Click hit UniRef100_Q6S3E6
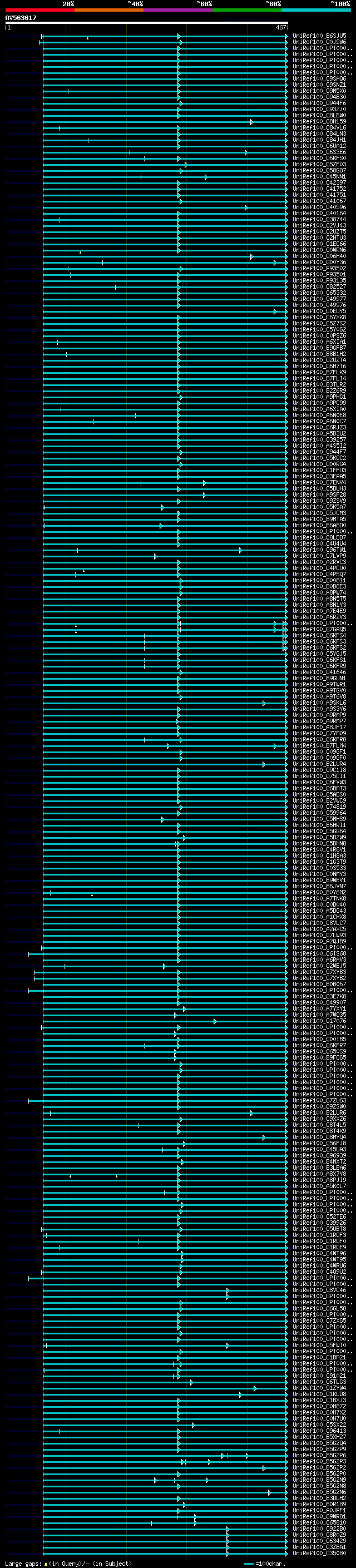 [319, 152]
